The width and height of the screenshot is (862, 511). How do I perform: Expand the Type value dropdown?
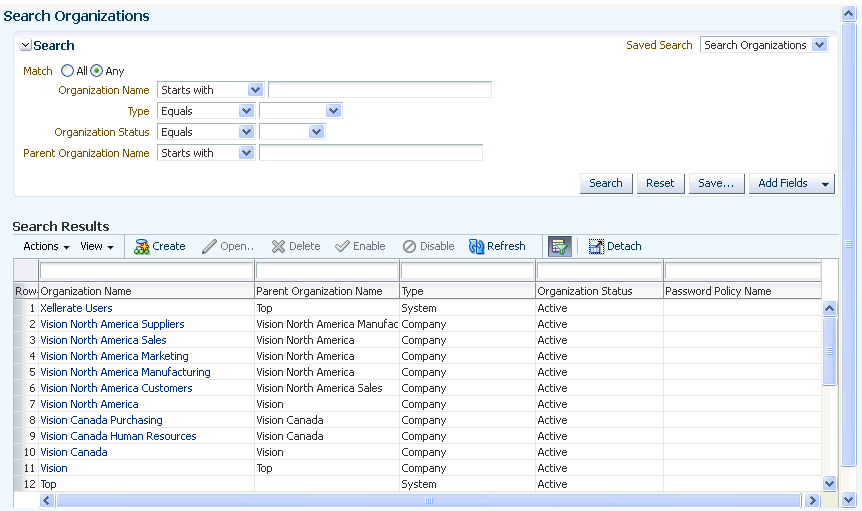coord(333,111)
